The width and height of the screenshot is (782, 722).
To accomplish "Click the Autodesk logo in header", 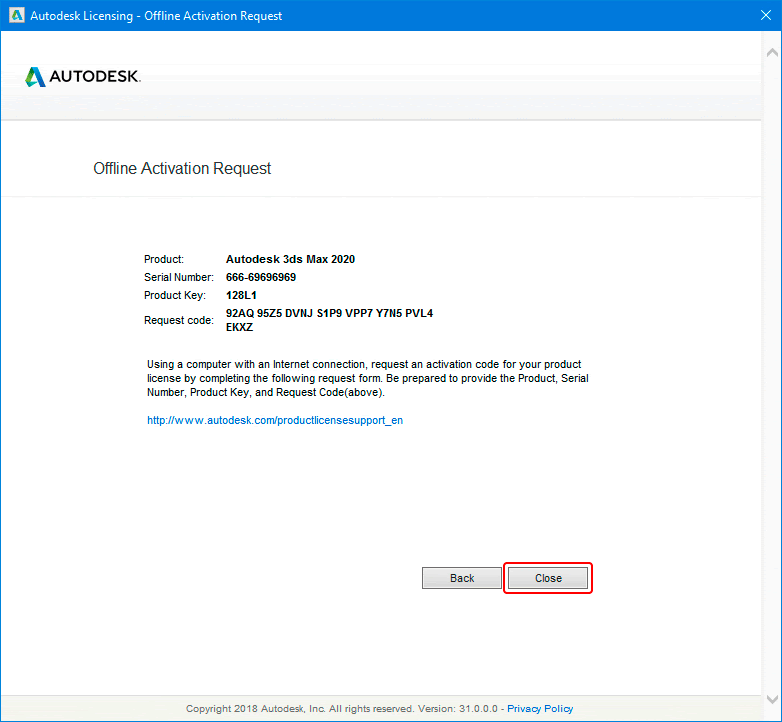I will (x=83, y=76).
